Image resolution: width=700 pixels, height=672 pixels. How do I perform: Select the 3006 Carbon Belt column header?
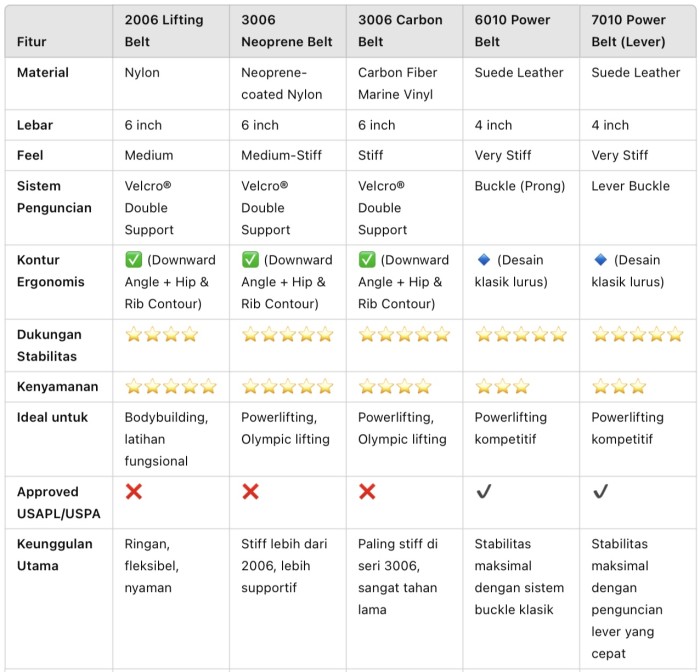tap(400, 31)
